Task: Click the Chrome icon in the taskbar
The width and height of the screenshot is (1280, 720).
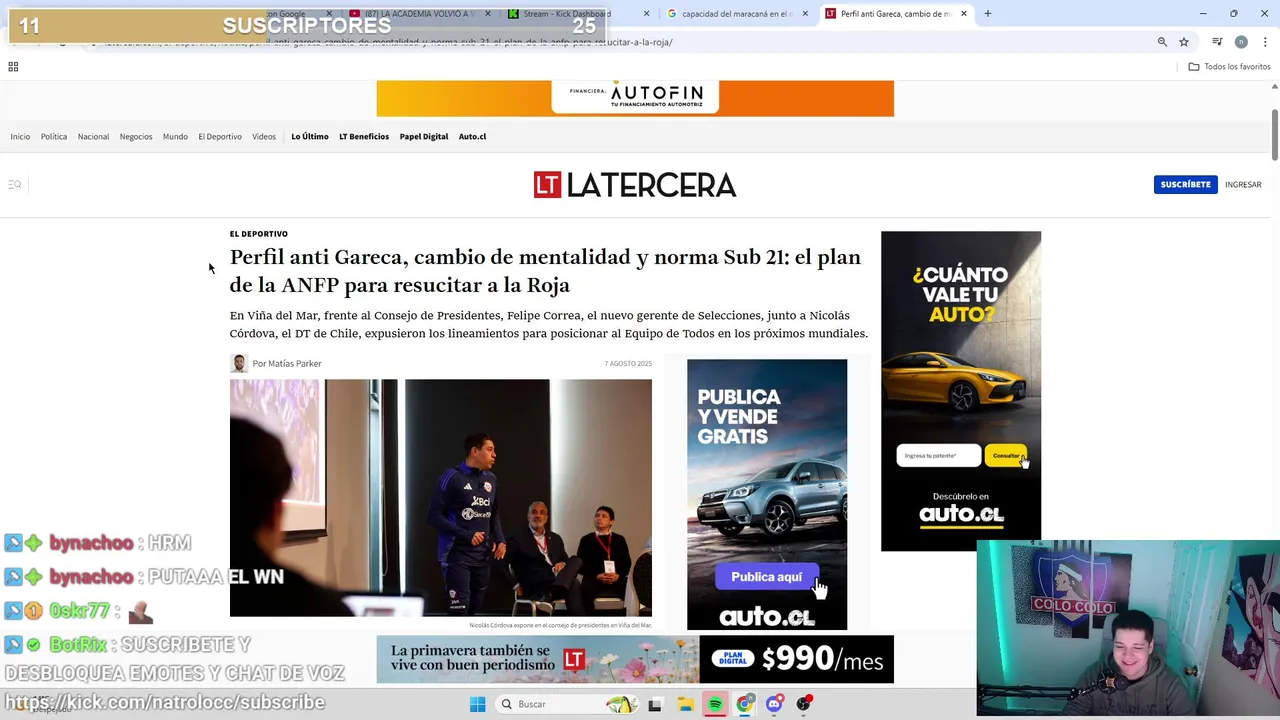Action: (745, 704)
